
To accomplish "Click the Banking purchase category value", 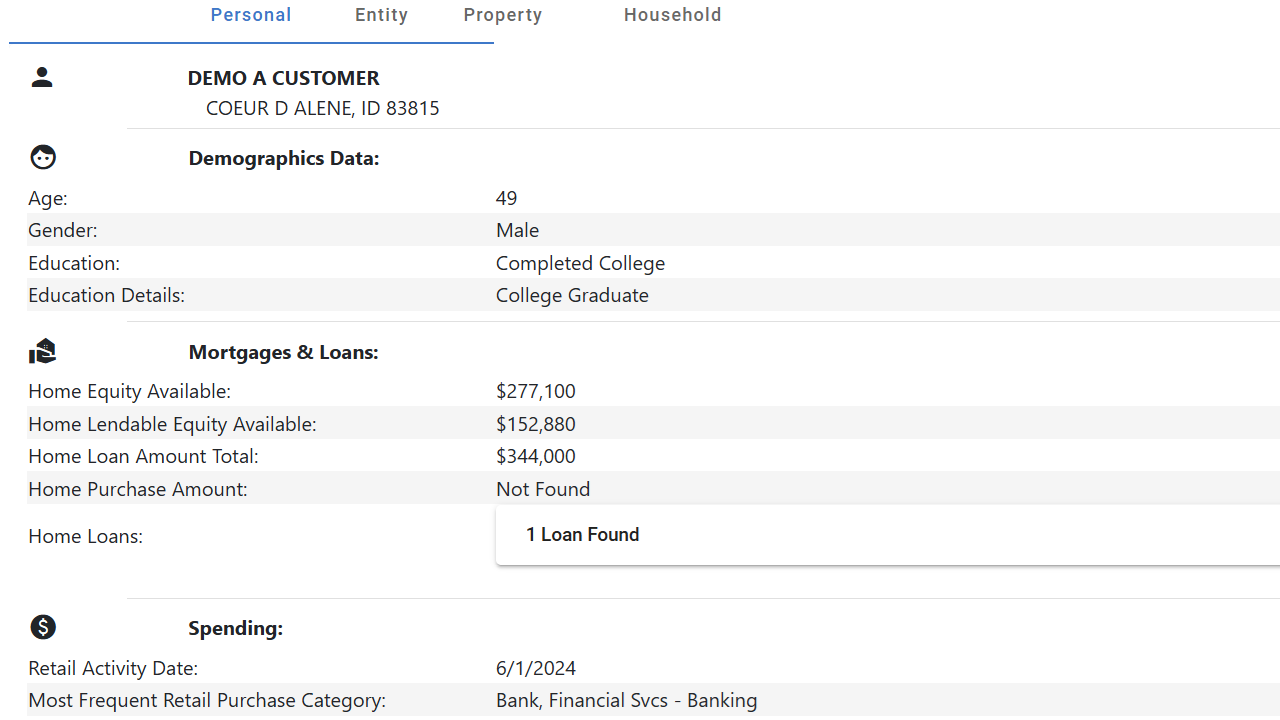I will pyautogui.click(x=626, y=699).
